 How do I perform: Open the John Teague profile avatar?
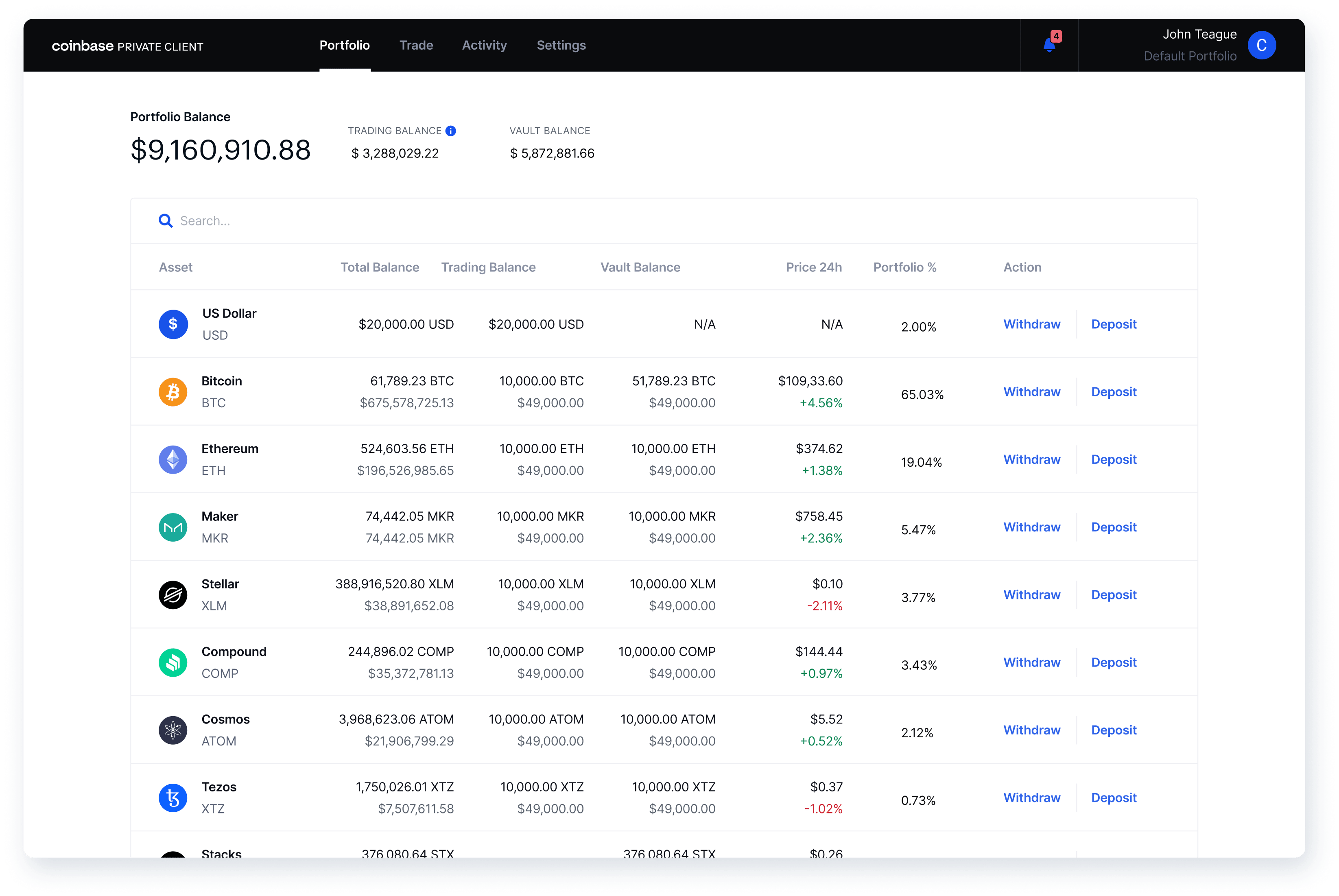[1263, 45]
